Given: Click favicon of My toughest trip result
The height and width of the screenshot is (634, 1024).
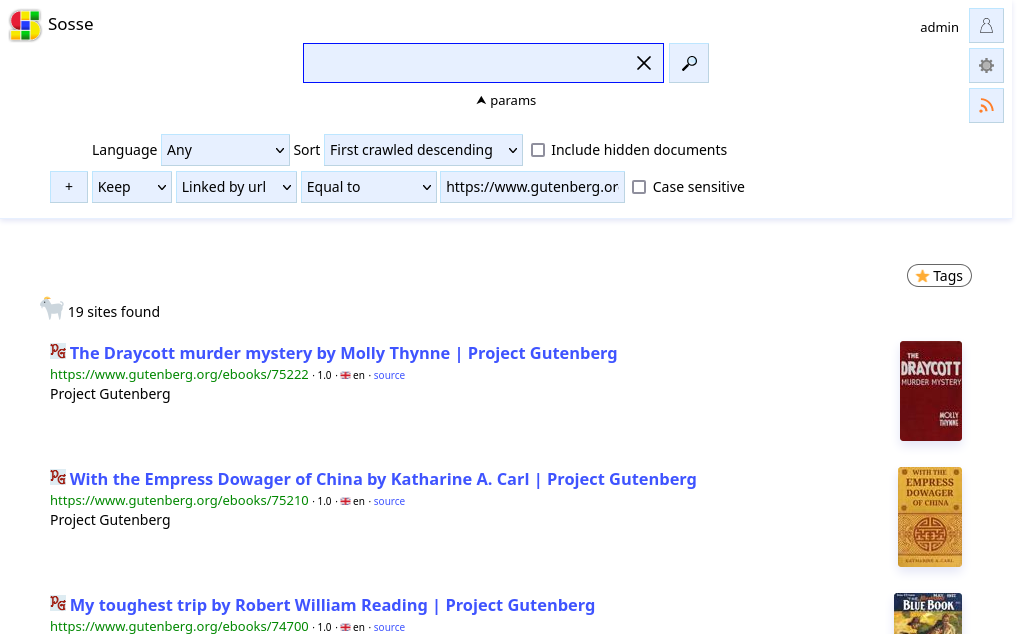Looking at the screenshot, I should (x=57, y=603).
